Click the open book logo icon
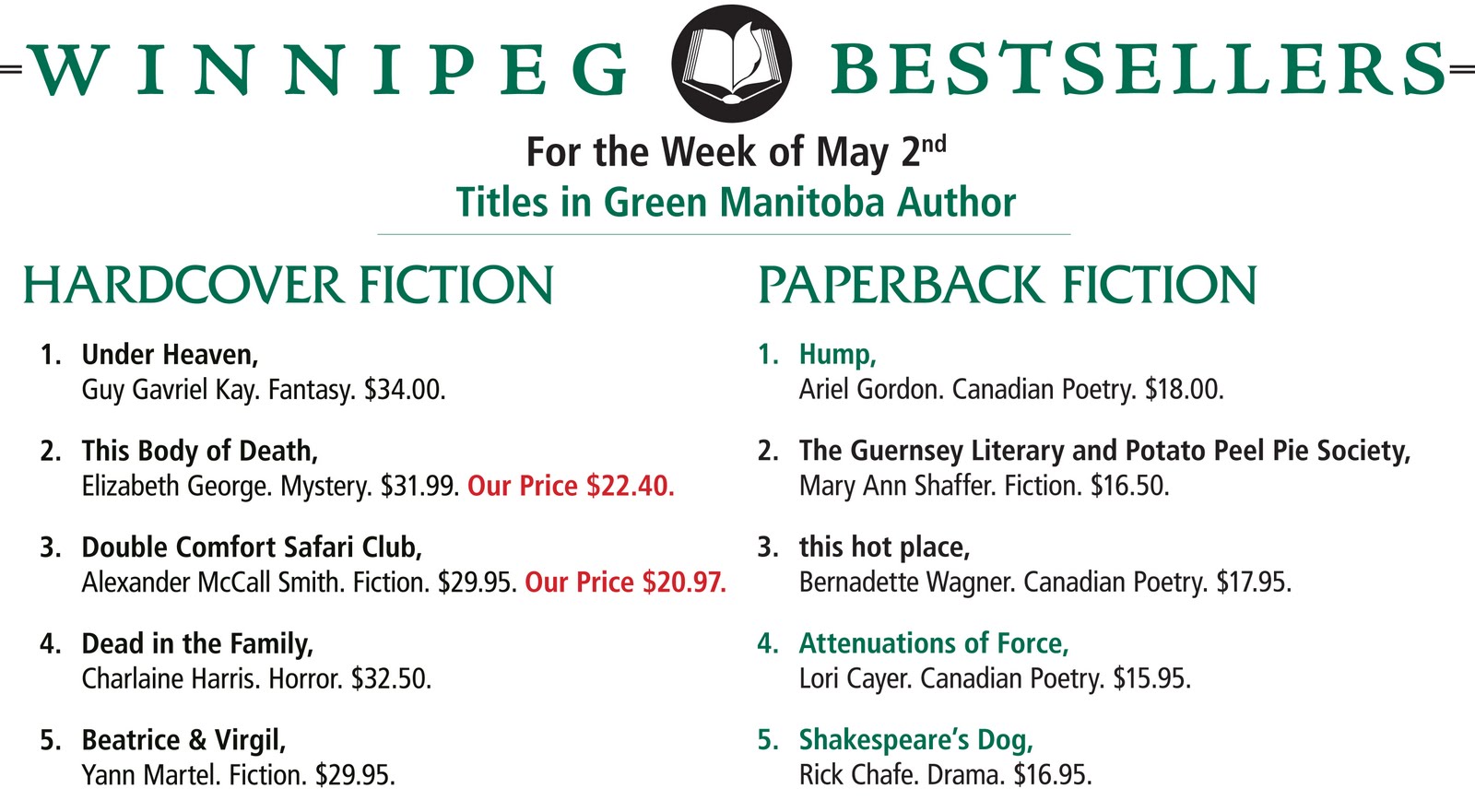1475x812 pixels. coord(733,65)
